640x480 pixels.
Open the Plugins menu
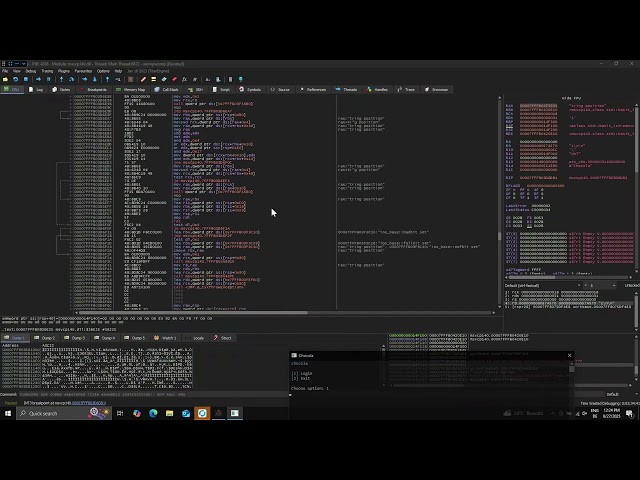click(64, 71)
